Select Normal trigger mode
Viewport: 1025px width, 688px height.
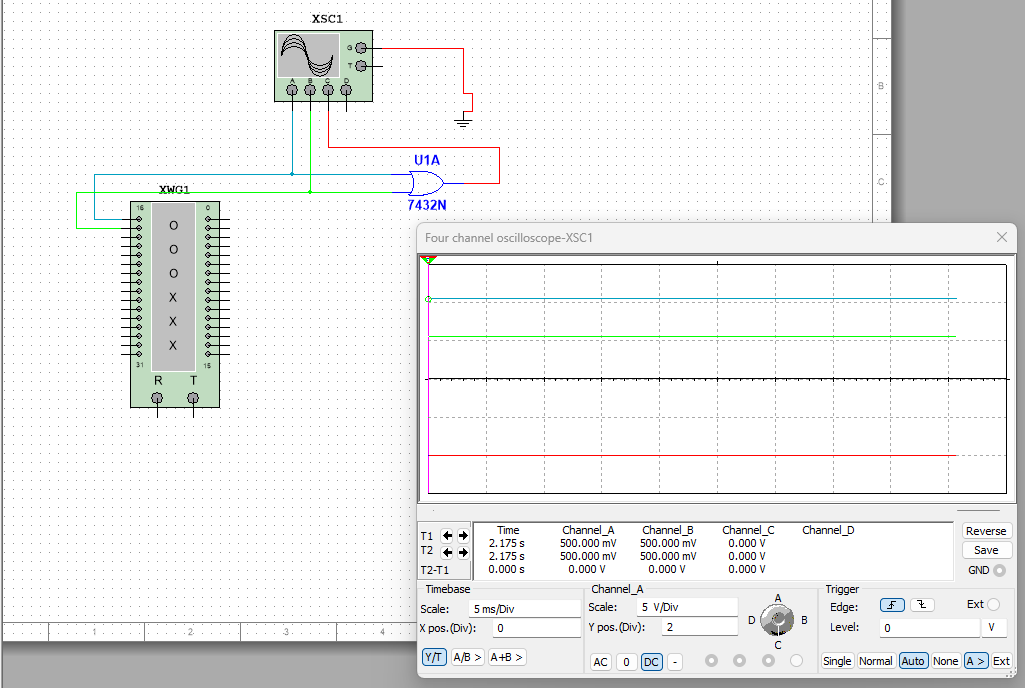coord(875,661)
